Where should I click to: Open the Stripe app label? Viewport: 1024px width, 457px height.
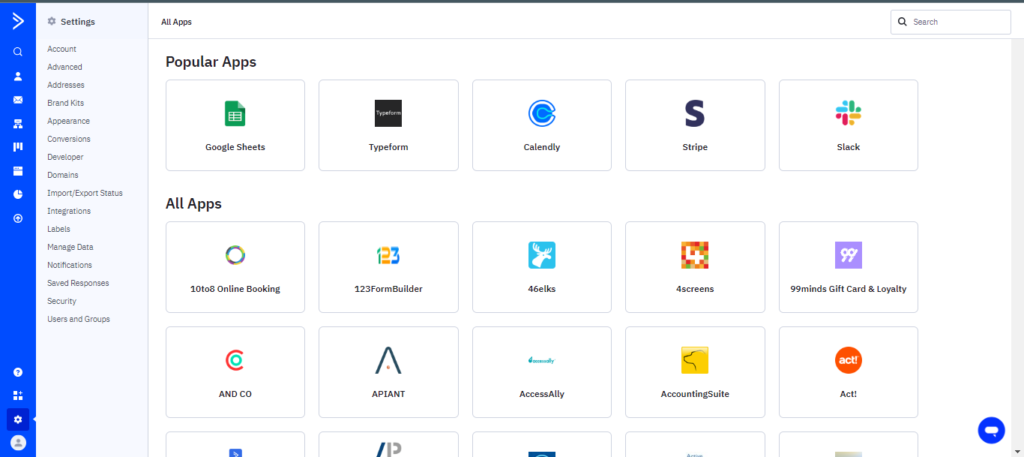pyautogui.click(x=695, y=148)
